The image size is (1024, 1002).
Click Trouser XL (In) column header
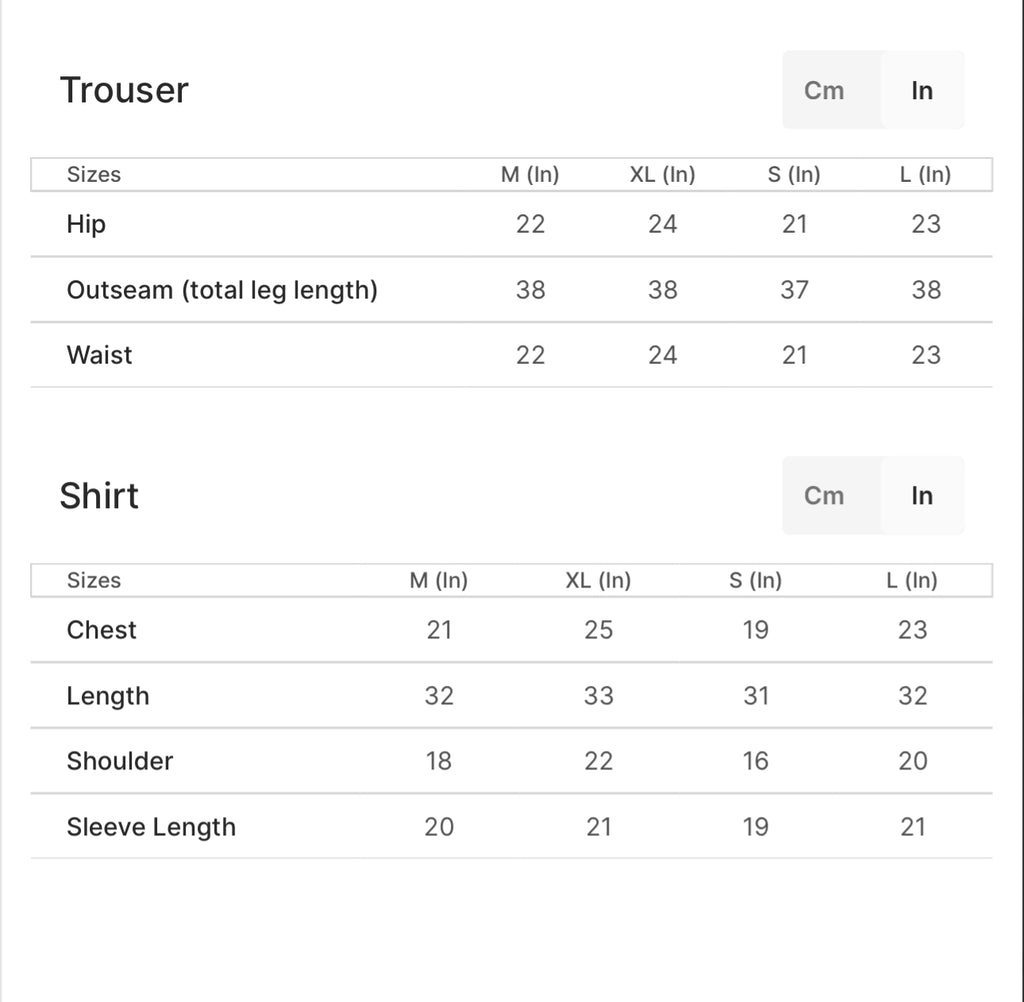click(x=662, y=174)
